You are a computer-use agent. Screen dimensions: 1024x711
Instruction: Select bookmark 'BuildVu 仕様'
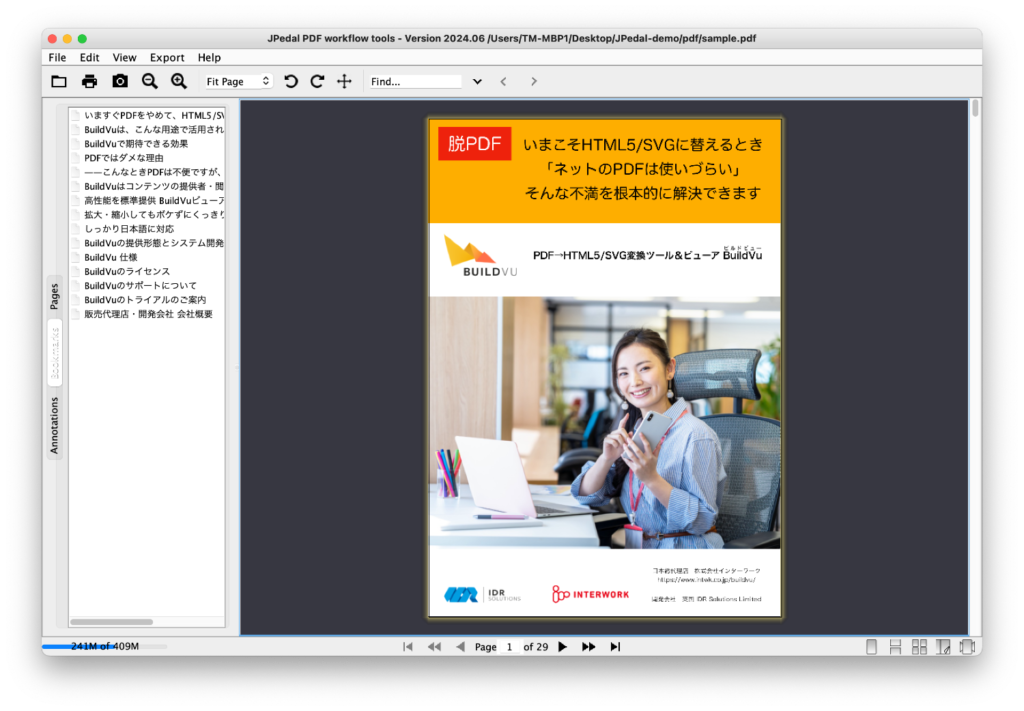tap(104, 257)
